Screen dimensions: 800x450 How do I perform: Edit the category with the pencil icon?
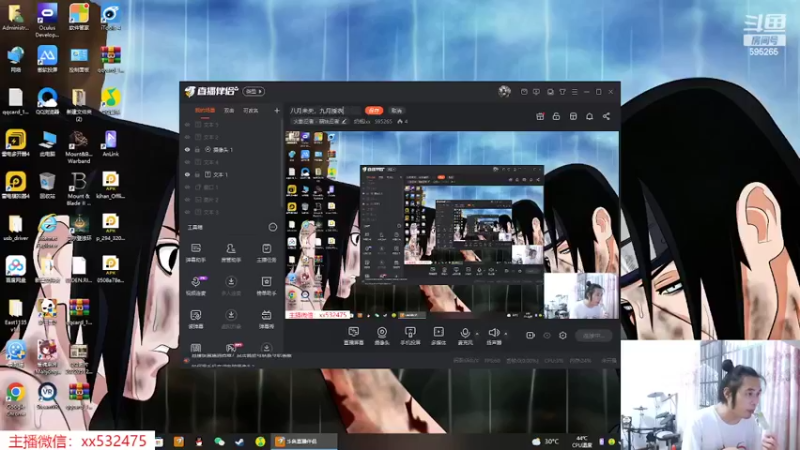[344, 121]
